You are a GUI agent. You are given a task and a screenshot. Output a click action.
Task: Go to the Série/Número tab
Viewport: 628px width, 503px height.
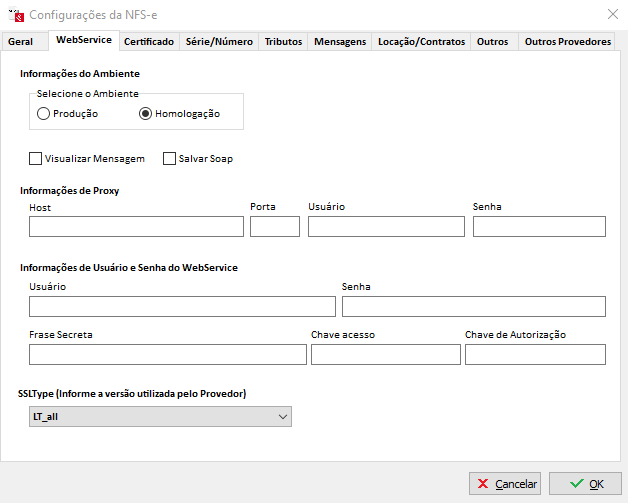220,42
